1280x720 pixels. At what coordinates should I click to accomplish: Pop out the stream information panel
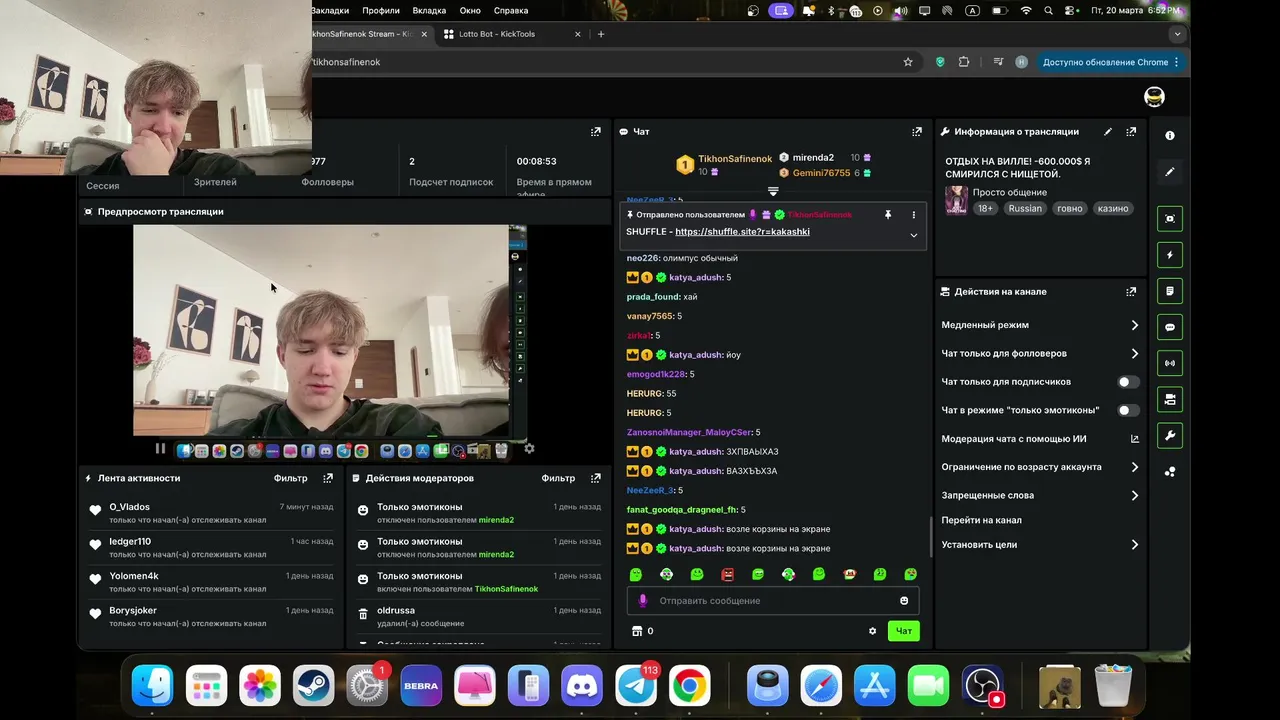coord(1131,131)
